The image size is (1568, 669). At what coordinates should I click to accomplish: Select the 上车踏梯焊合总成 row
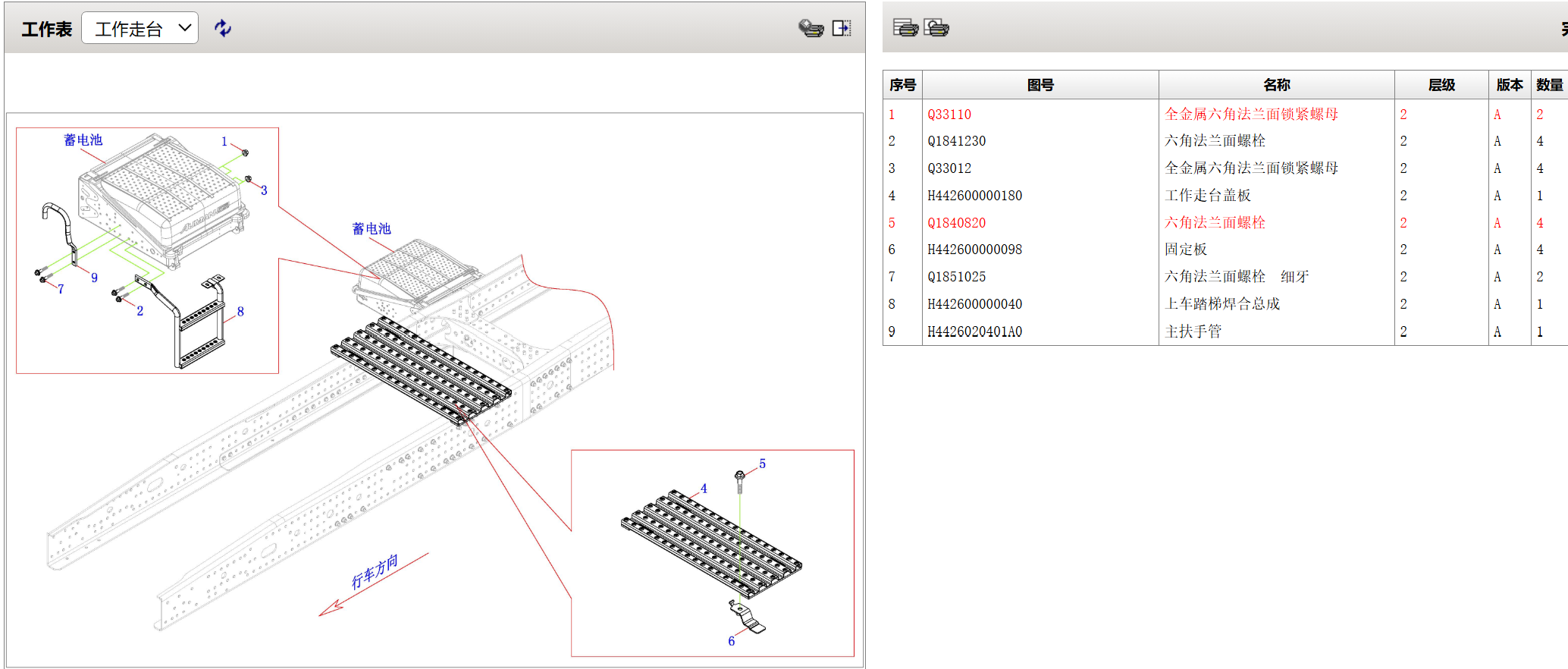(1222, 304)
